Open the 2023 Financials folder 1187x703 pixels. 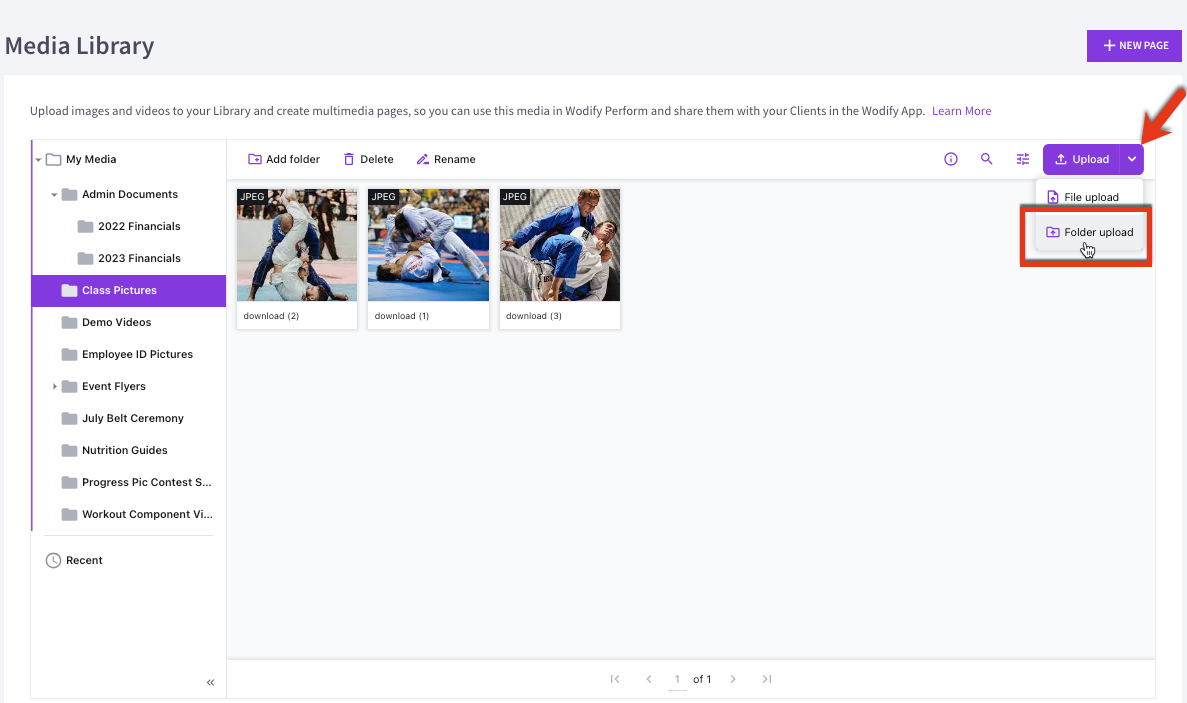click(139, 258)
